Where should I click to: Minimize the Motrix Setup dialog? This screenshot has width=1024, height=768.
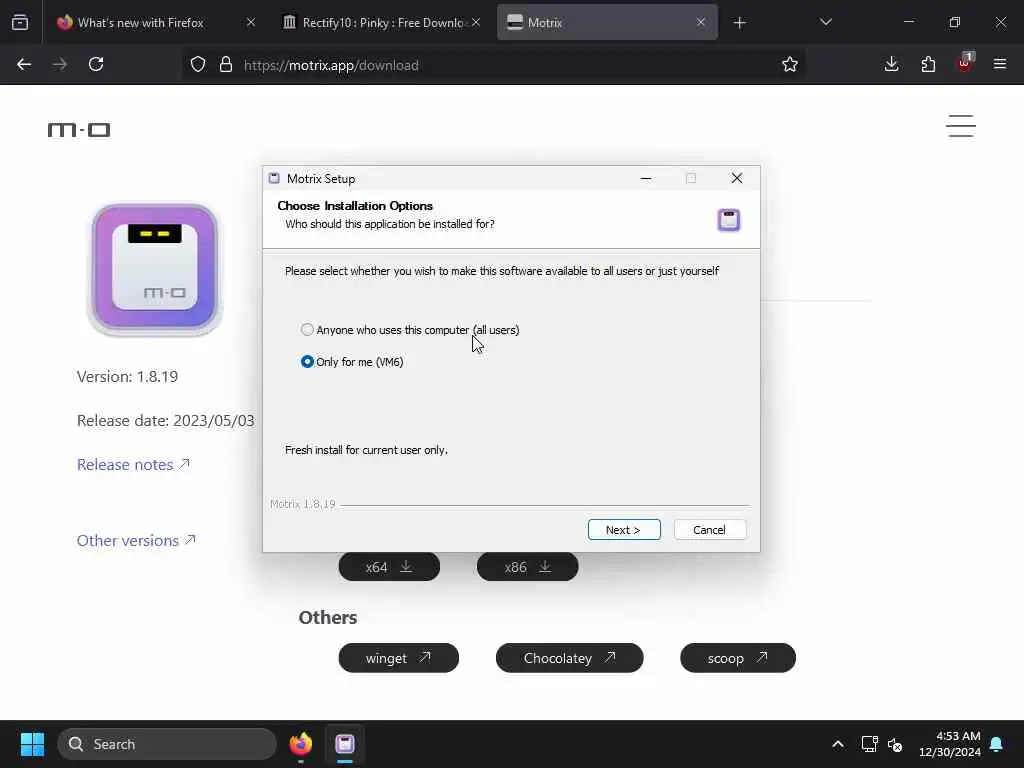click(x=646, y=178)
